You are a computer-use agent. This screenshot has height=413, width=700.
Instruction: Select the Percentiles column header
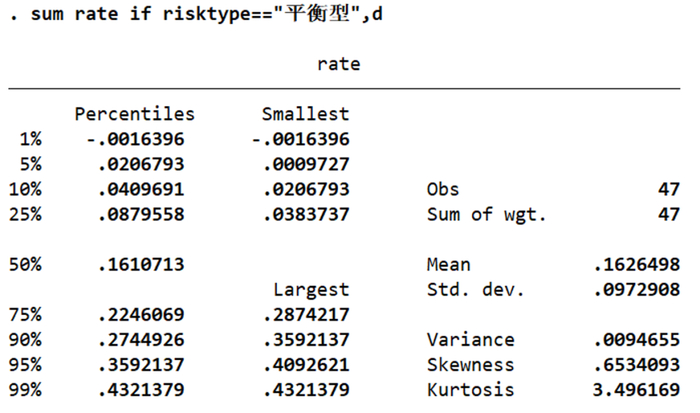point(134,114)
